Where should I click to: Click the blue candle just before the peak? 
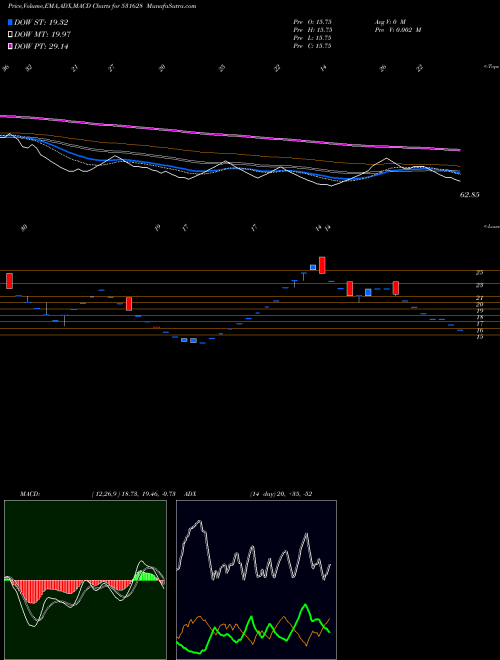[x=313, y=267]
